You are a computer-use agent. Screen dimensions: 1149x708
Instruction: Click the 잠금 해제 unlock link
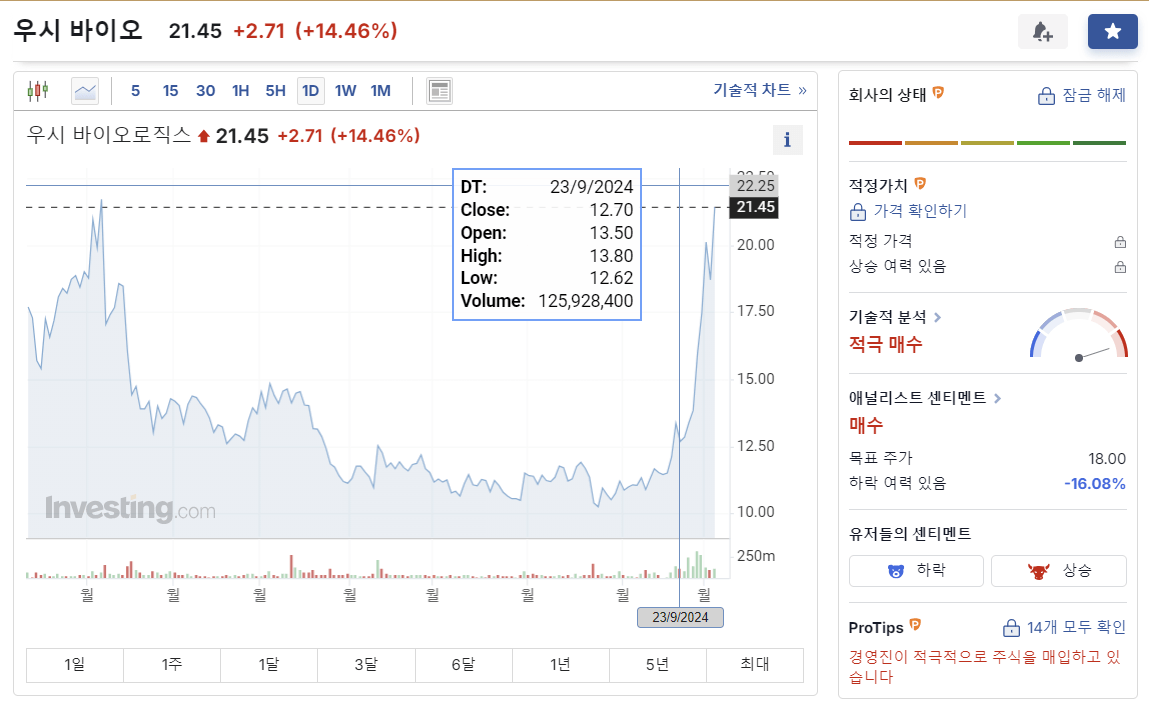[x=1083, y=96]
